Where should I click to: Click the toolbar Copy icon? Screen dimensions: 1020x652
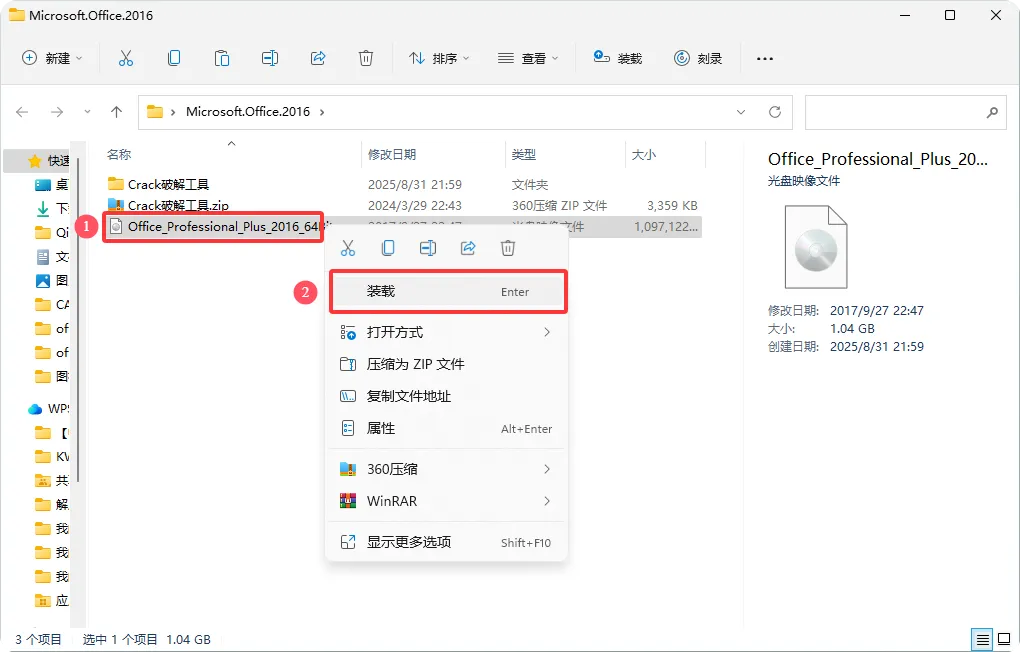tap(174, 58)
